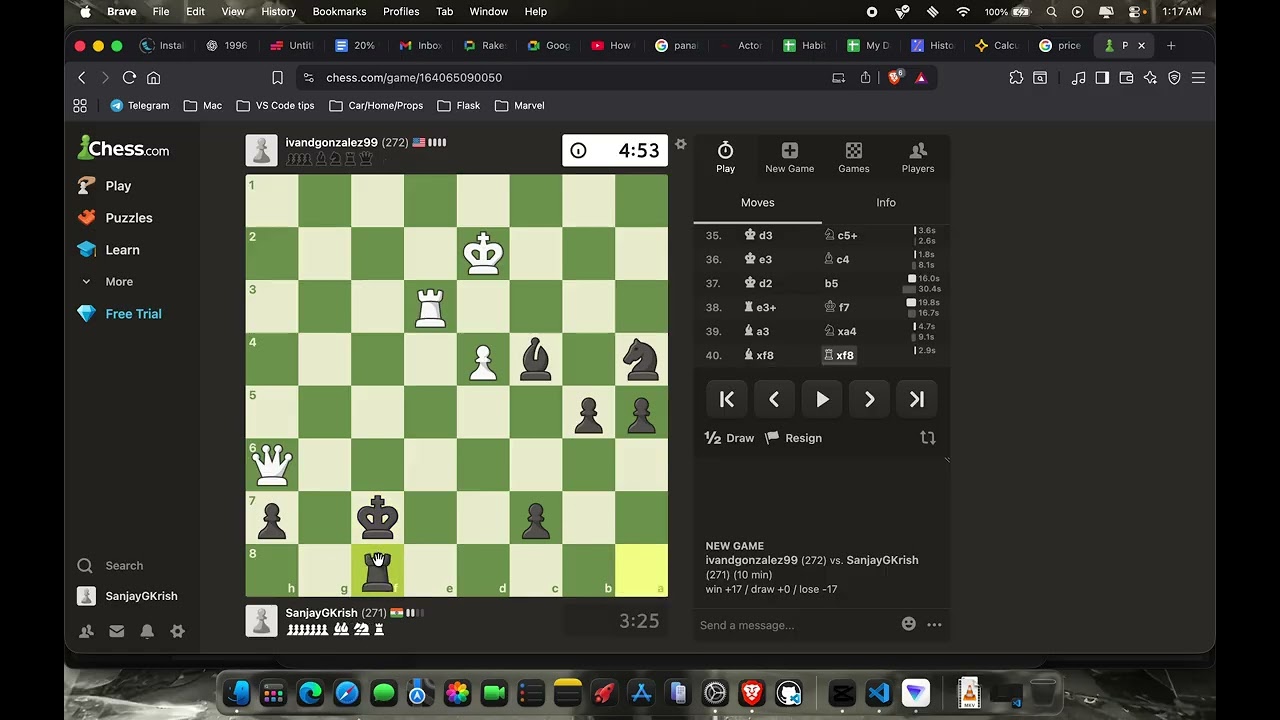Open the friends icon in sidebar
The image size is (1280, 720).
86,631
